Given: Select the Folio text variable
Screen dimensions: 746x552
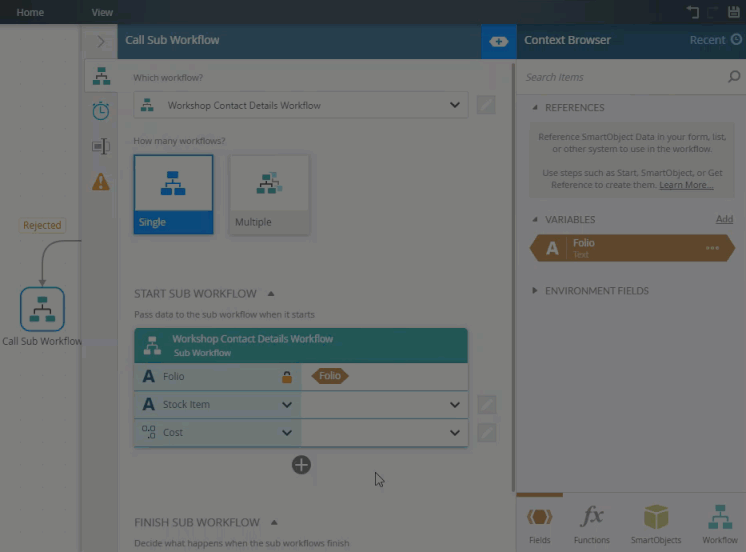Looking at the screenshot, I should point(632,248).
